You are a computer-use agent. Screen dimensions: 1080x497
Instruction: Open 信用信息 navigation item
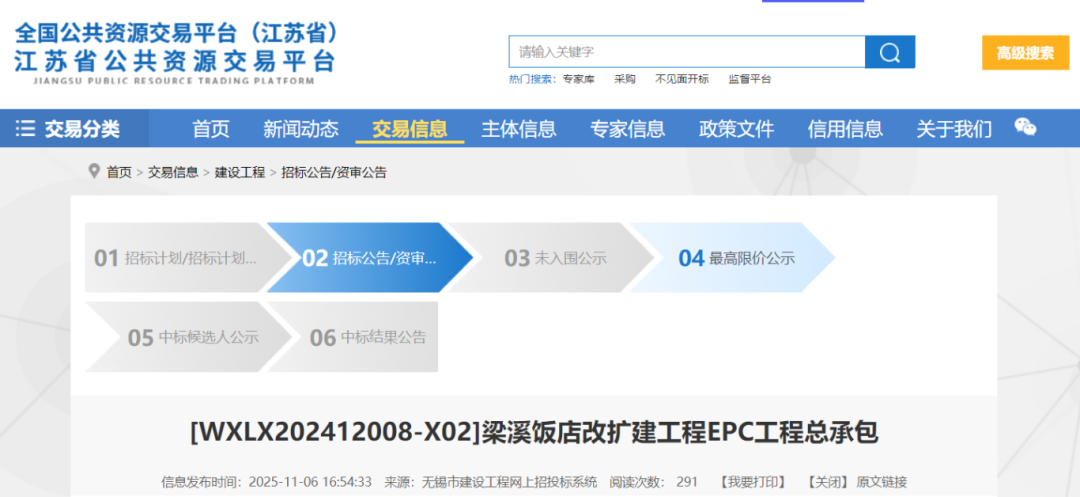click(845, 129)
